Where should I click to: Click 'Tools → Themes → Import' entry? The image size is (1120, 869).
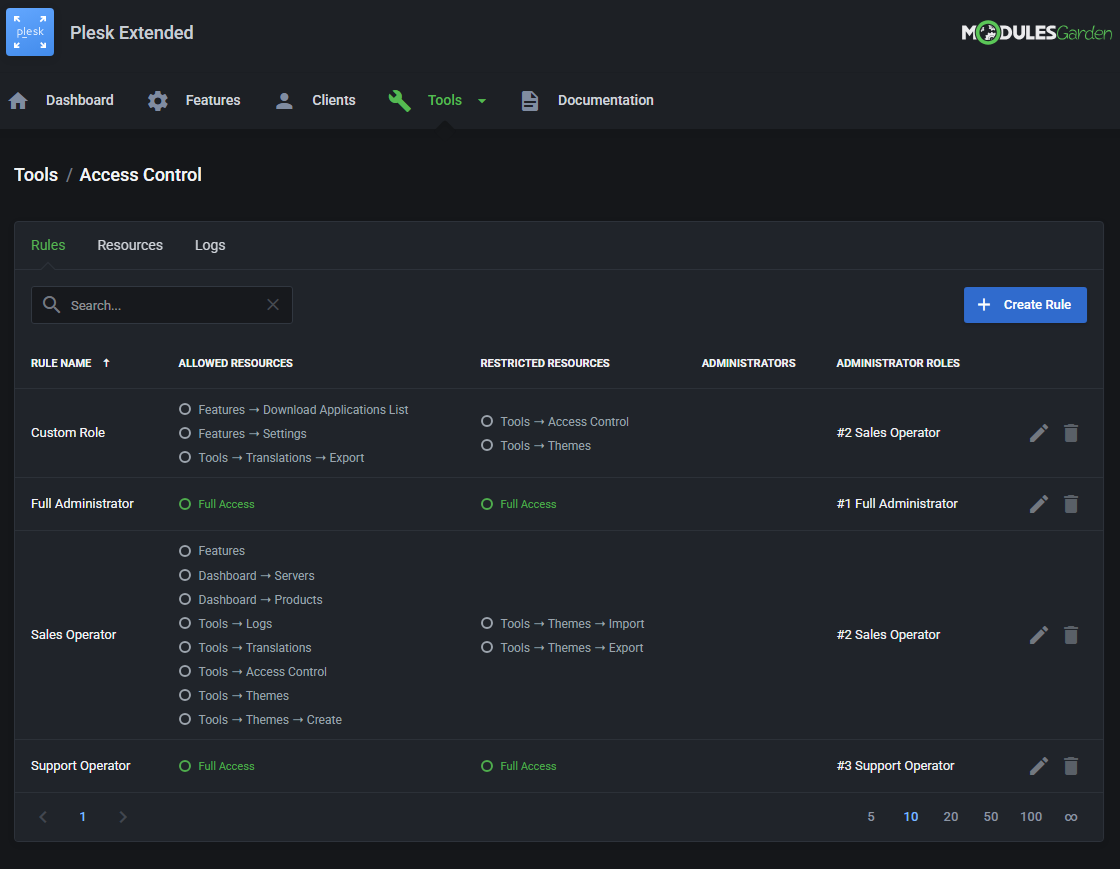point(572,624)
